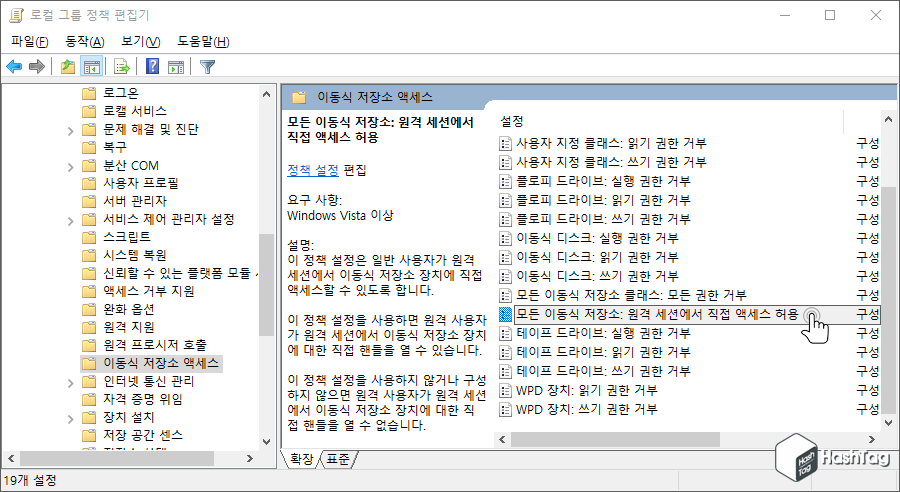
Task: Open the 도움말(H) menu
Action: pyautogui.click(x=203, y=42)
